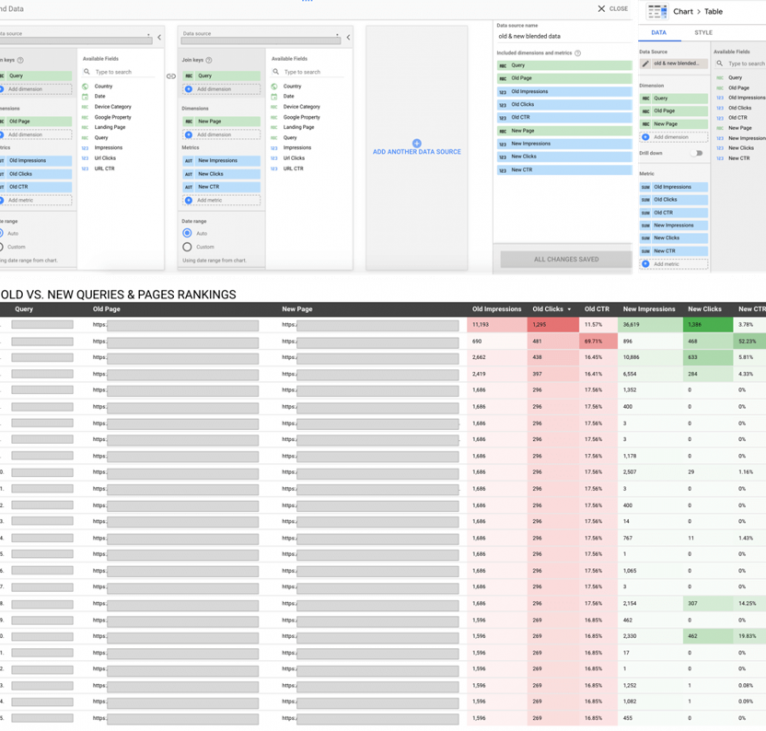
Task: Toggle the Drill down switch
Action: pos(697,153)
